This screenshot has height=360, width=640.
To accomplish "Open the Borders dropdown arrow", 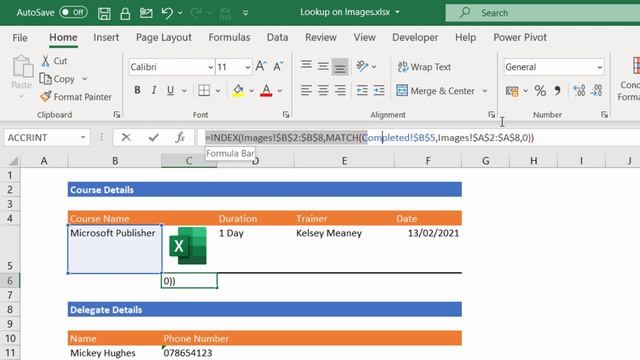I will (218, 91).
